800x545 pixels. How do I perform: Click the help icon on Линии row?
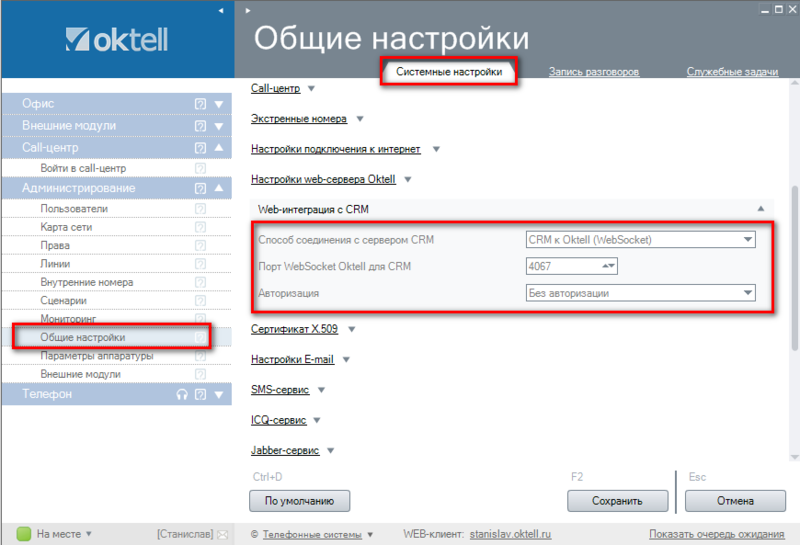pyautogui.click(x=201, y=264)
